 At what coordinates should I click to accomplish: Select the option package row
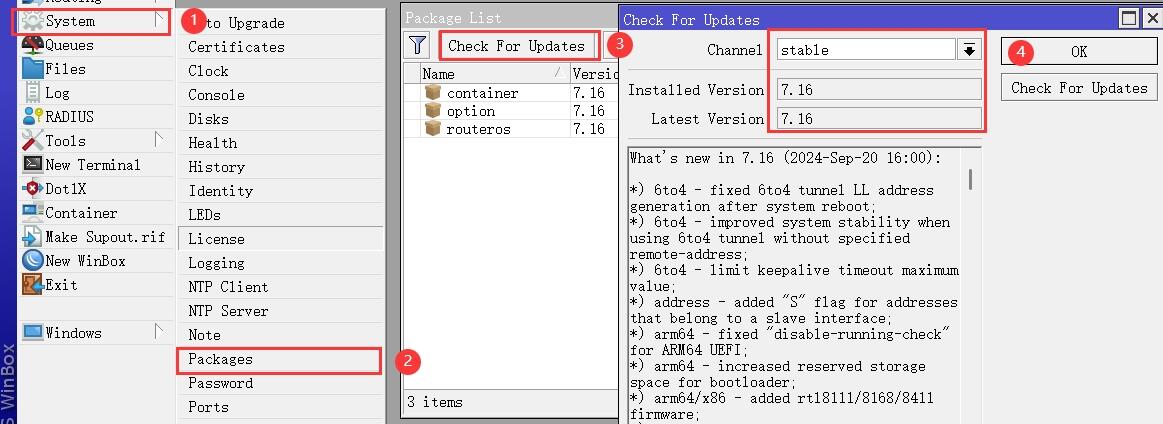pyautogui.click(x=510, y=111)
